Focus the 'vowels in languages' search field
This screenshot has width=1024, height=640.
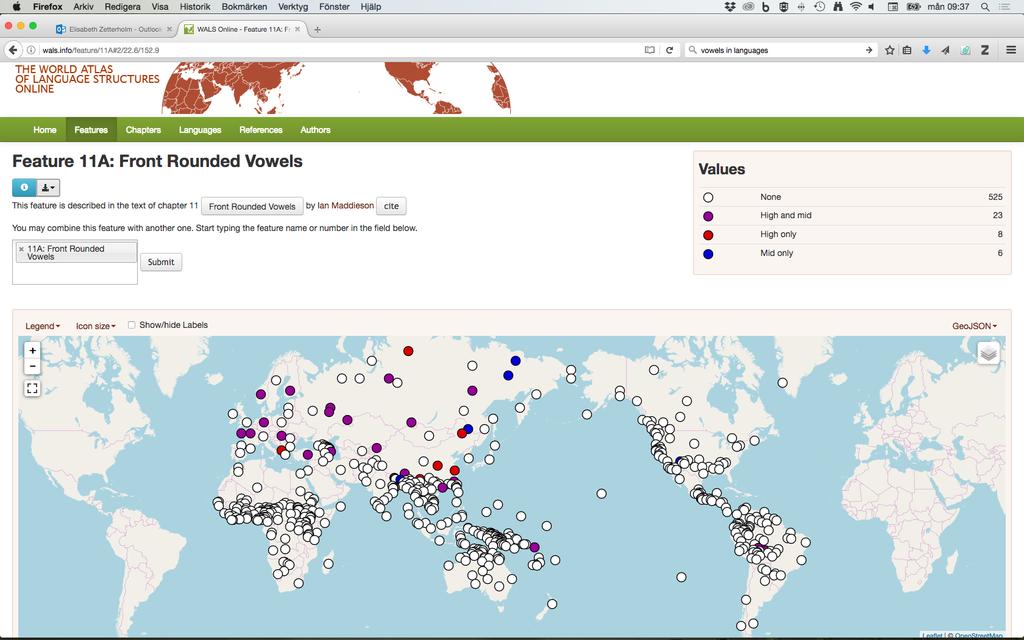point(780,50)
